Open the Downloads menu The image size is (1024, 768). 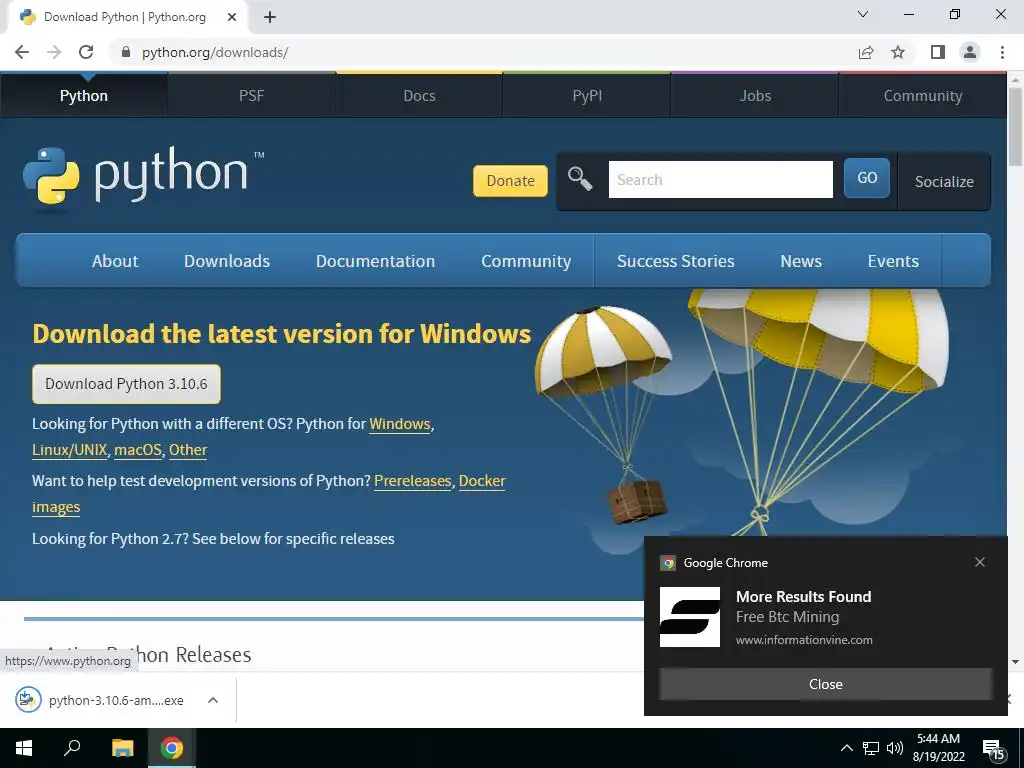(x=227, y=261)
